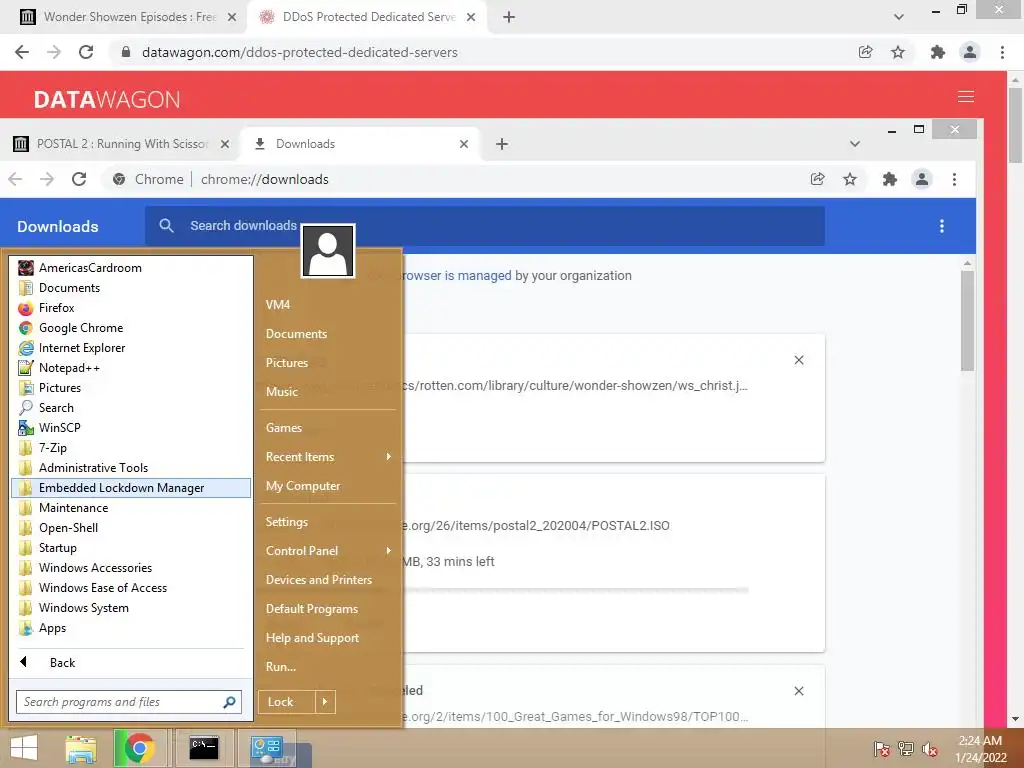
Task: Click the Downloads page vertical scrollbar
Action: [967, 320]
